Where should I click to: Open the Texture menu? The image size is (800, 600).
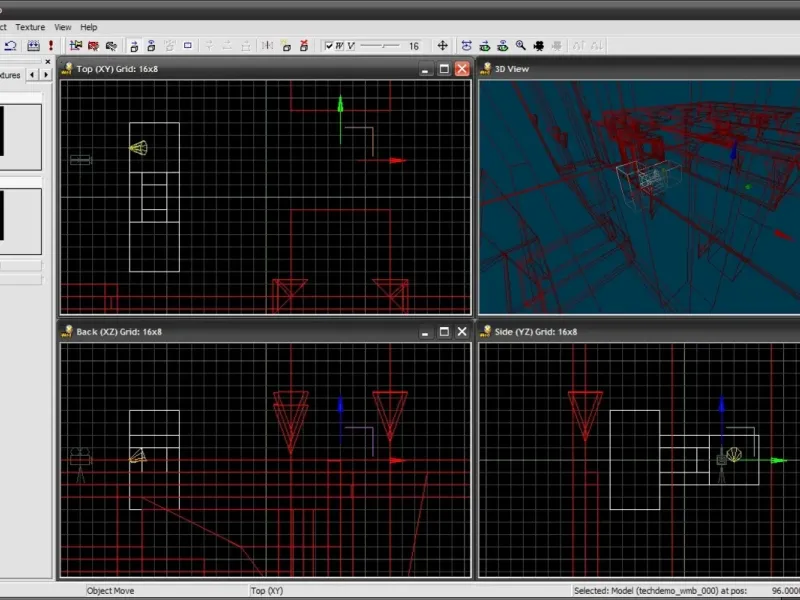[30, 27]
